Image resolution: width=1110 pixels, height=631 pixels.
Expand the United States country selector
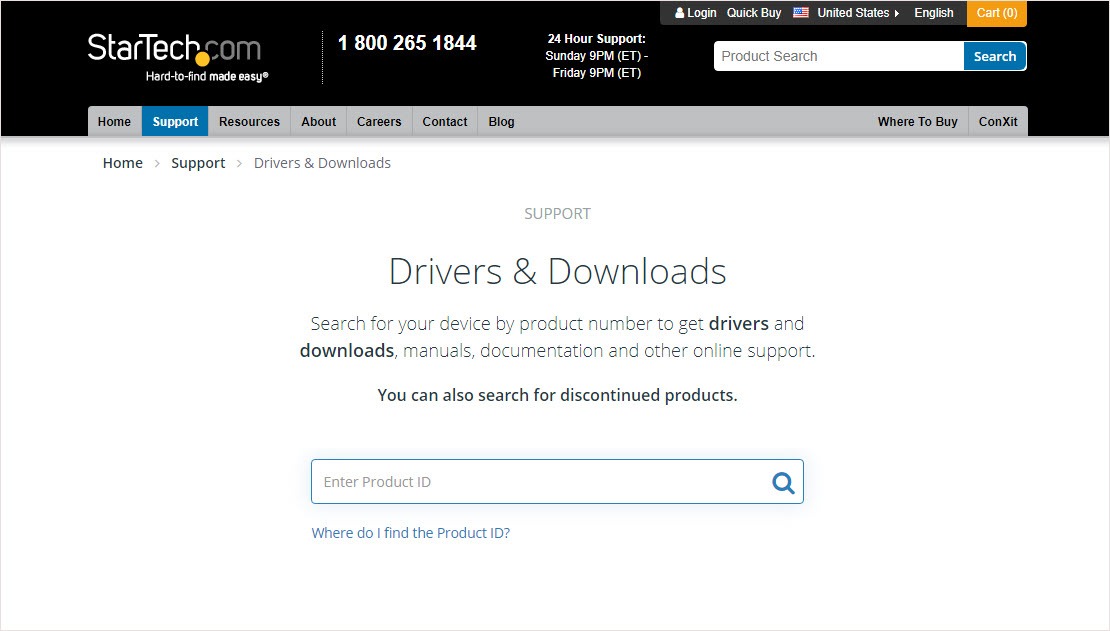coord(855,12)
